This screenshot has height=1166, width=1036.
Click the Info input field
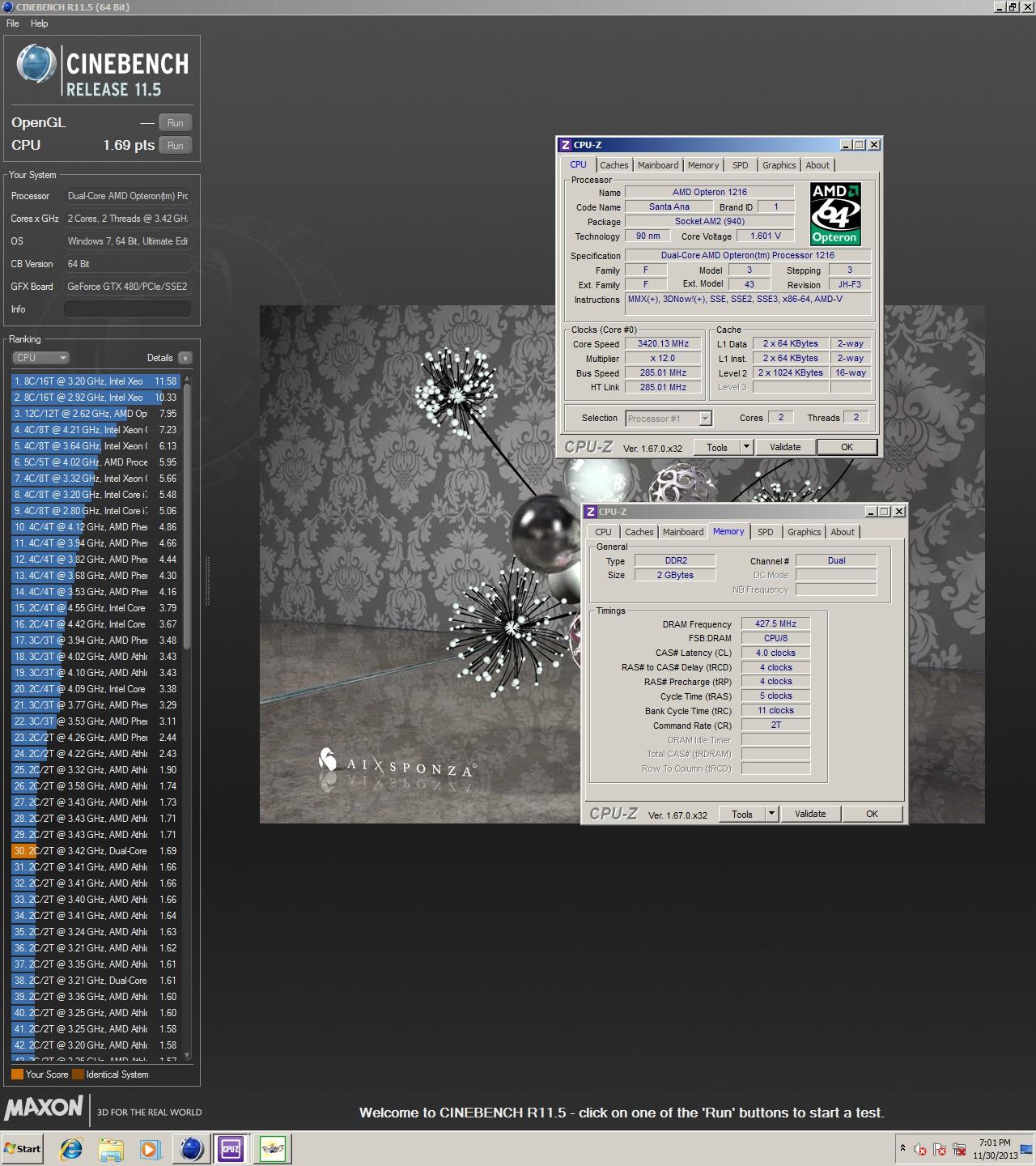[128, 309]
